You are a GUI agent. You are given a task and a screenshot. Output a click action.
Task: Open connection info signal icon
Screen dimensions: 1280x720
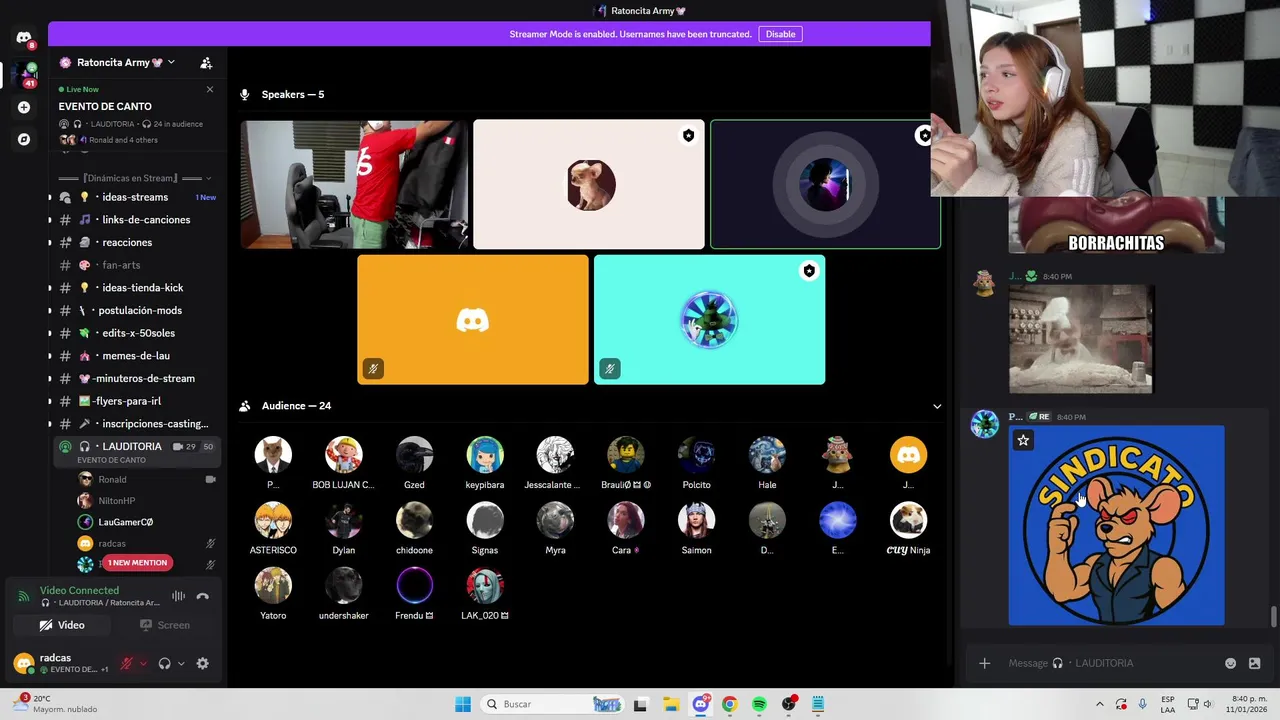23,596
